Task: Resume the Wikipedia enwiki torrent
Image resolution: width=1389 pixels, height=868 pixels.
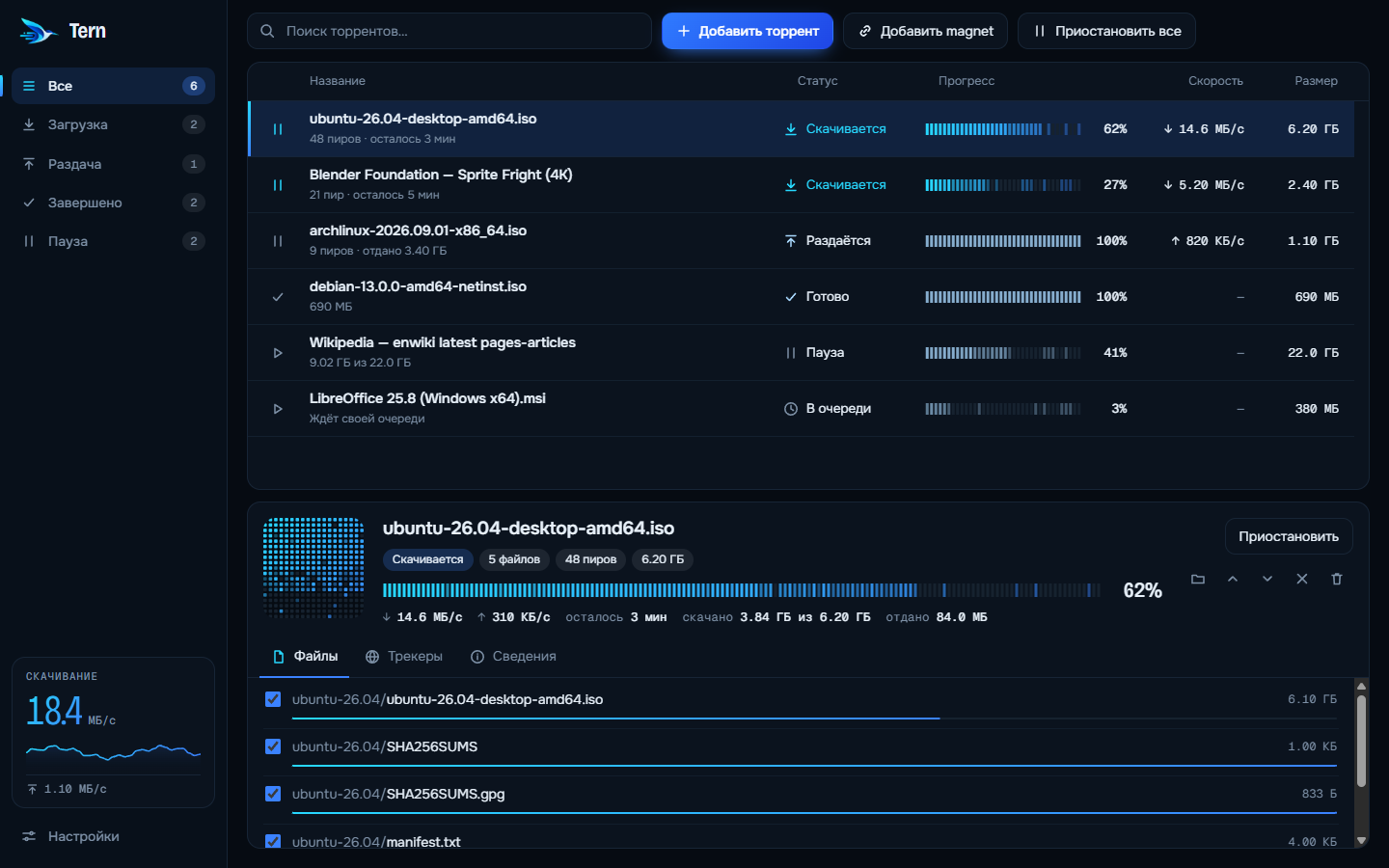Action: pos(278,353)
